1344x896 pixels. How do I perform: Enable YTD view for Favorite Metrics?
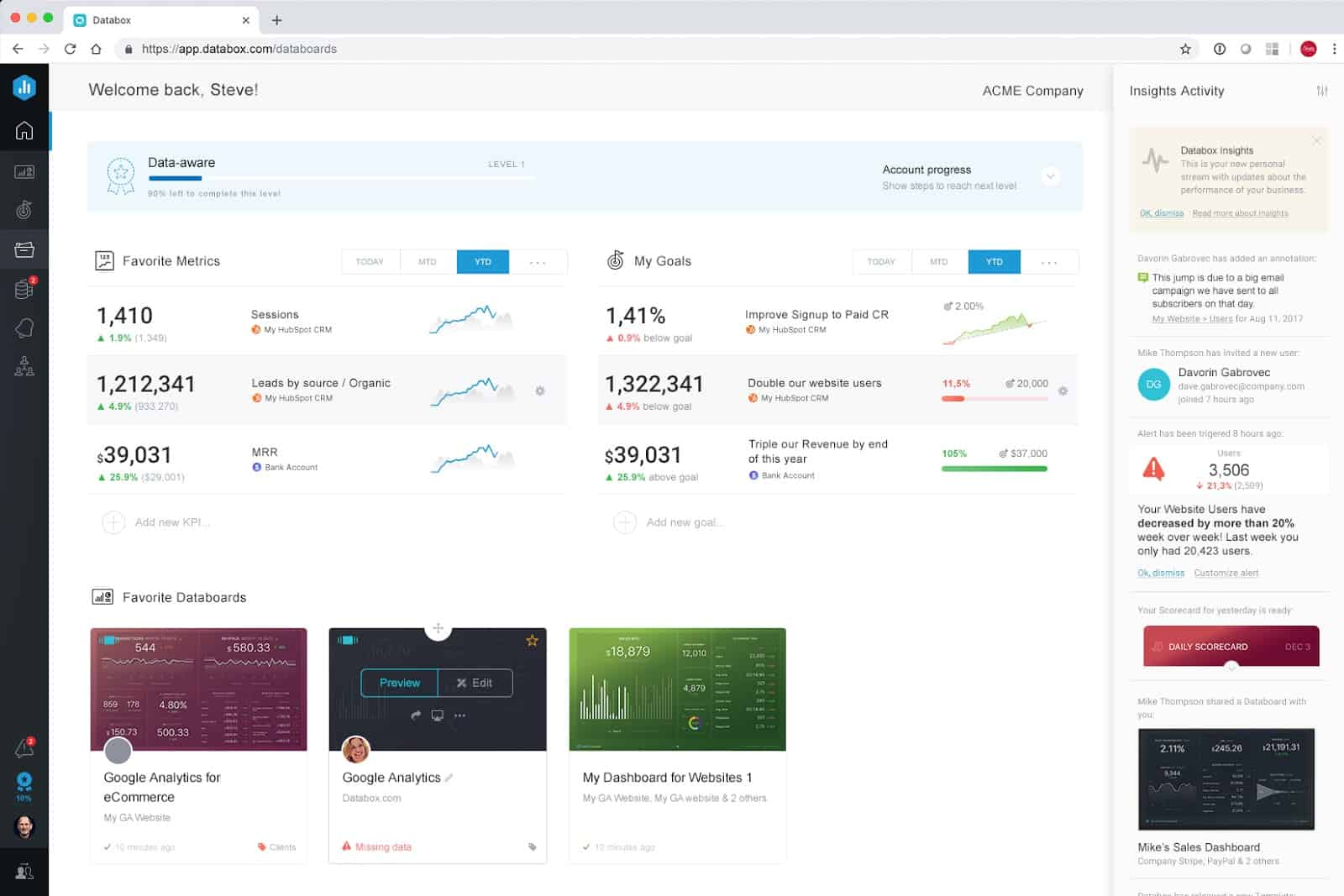[x=483, y=261]
